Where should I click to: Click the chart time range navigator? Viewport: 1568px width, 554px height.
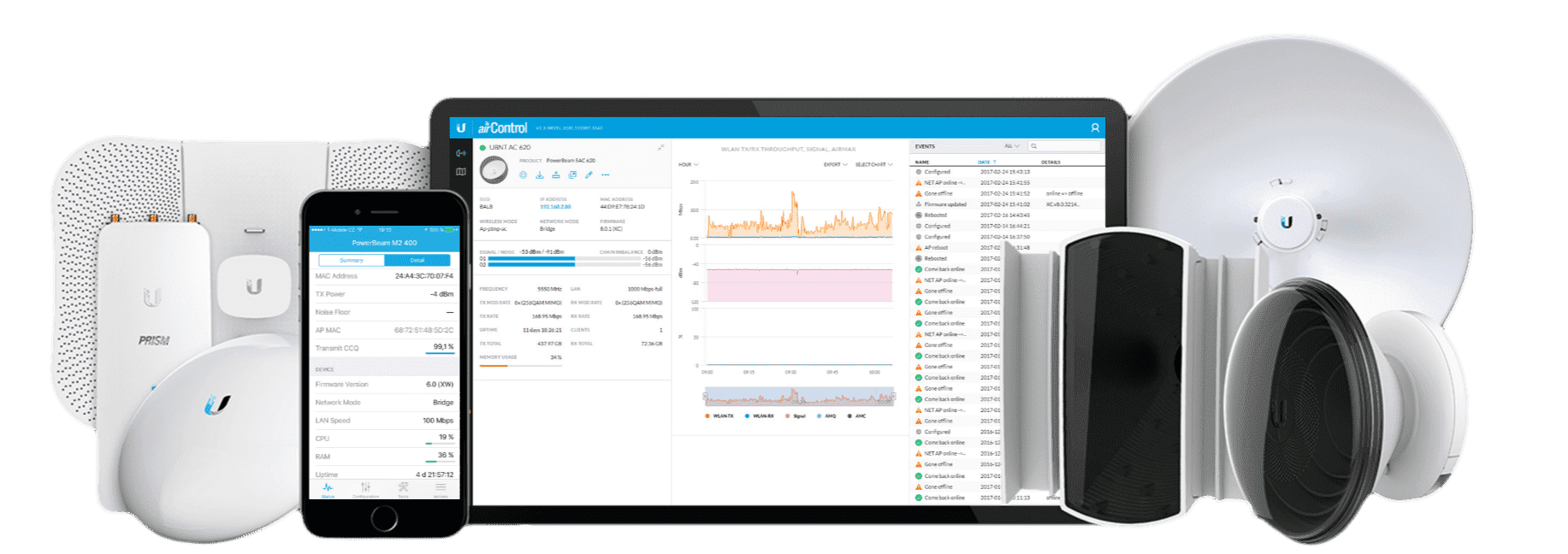(x=799, y=398)
